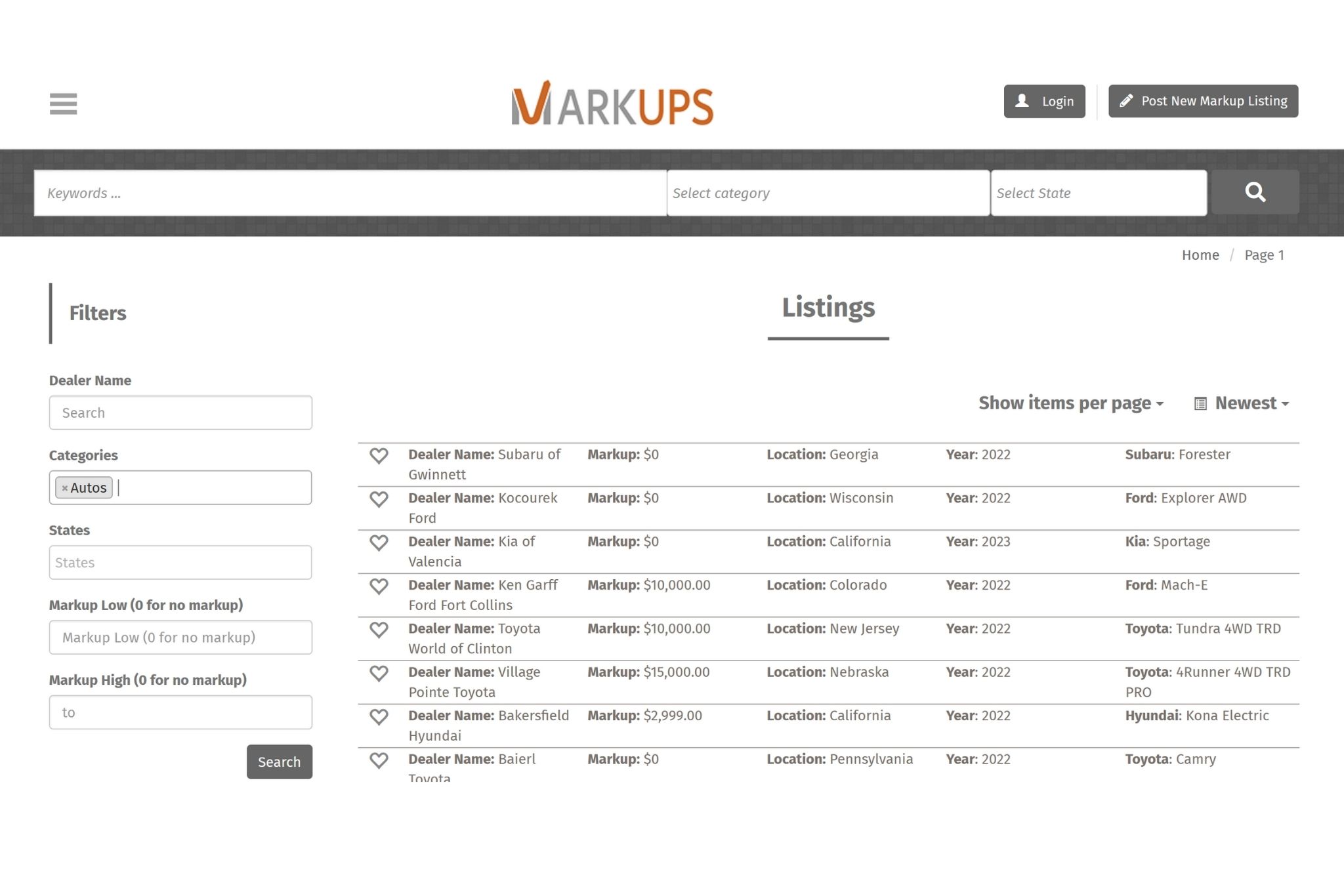
Task: Focus the Dealer Name search field
Action: coord(180,413)
